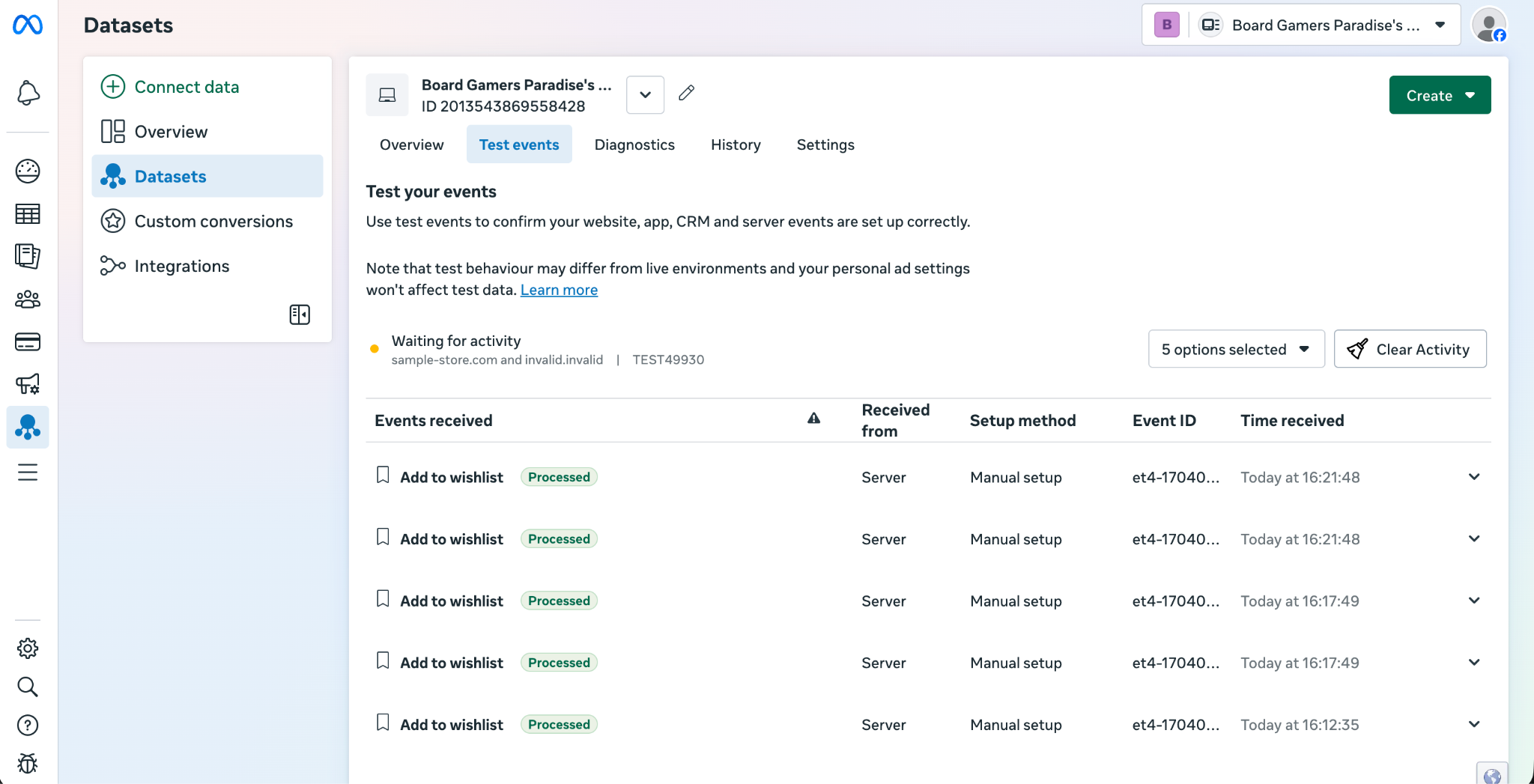Click the pencil edit dataset name icon
This screenshot has height=784, width=1534.
pyautogui.click(x=686, y=93)
